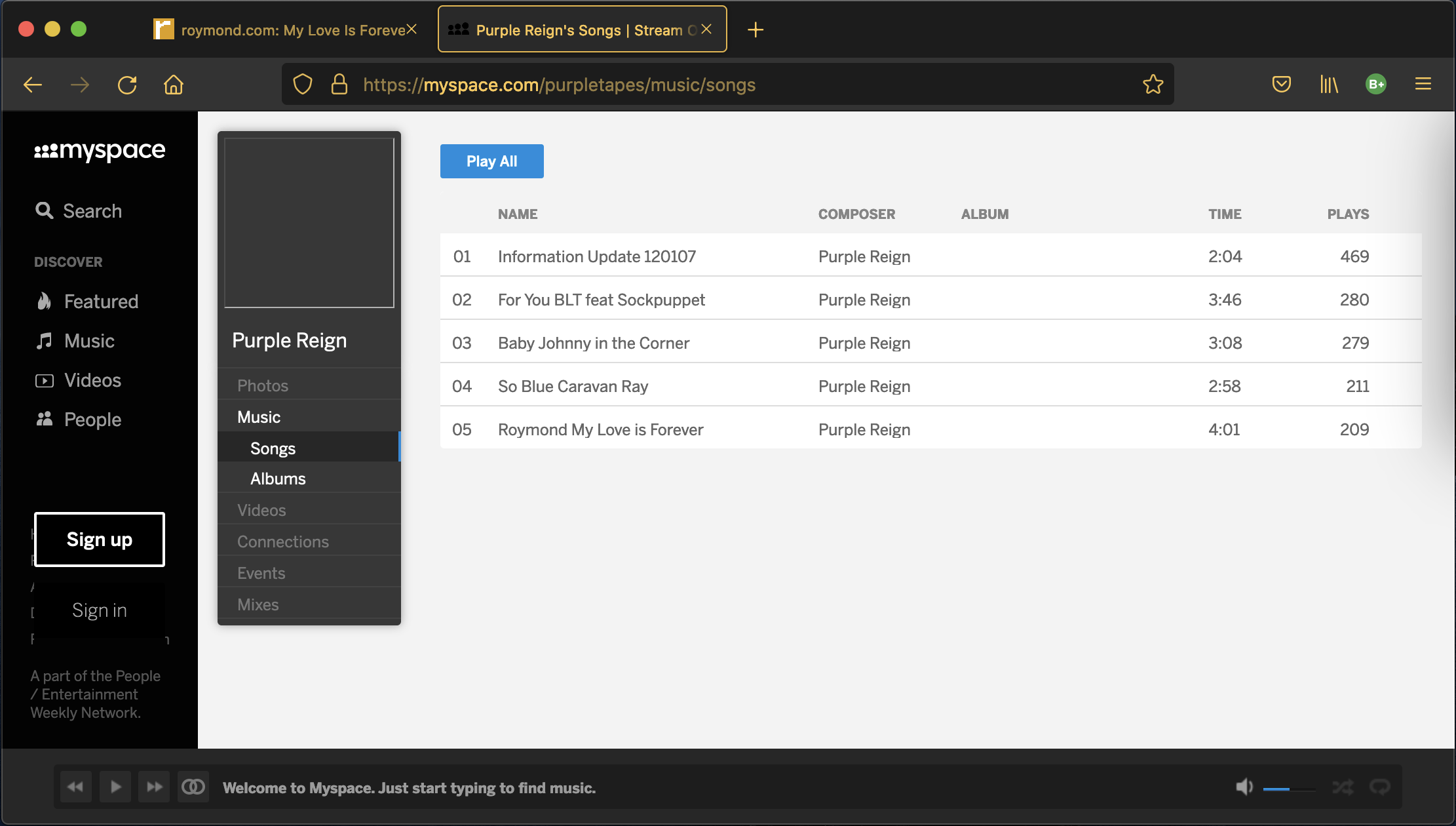Click the Purple Reign profile picture
Screen dimensions: 1456x826
click(x=309, y=223)
